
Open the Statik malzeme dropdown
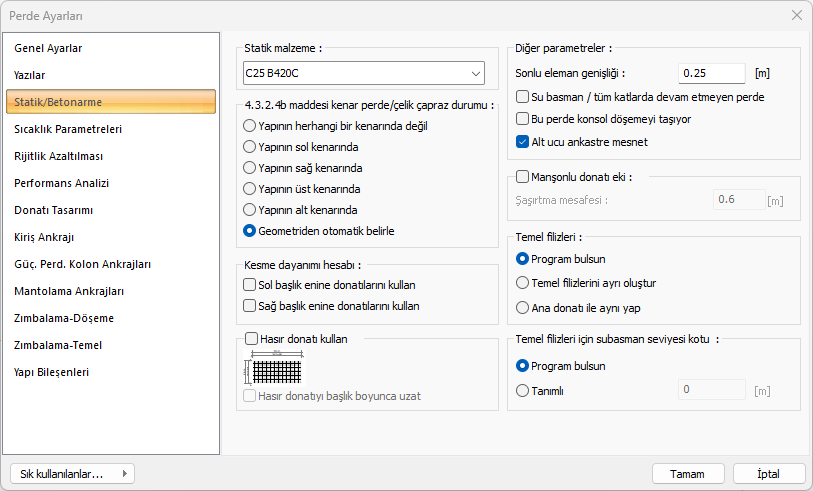click(x=364, y=73)
